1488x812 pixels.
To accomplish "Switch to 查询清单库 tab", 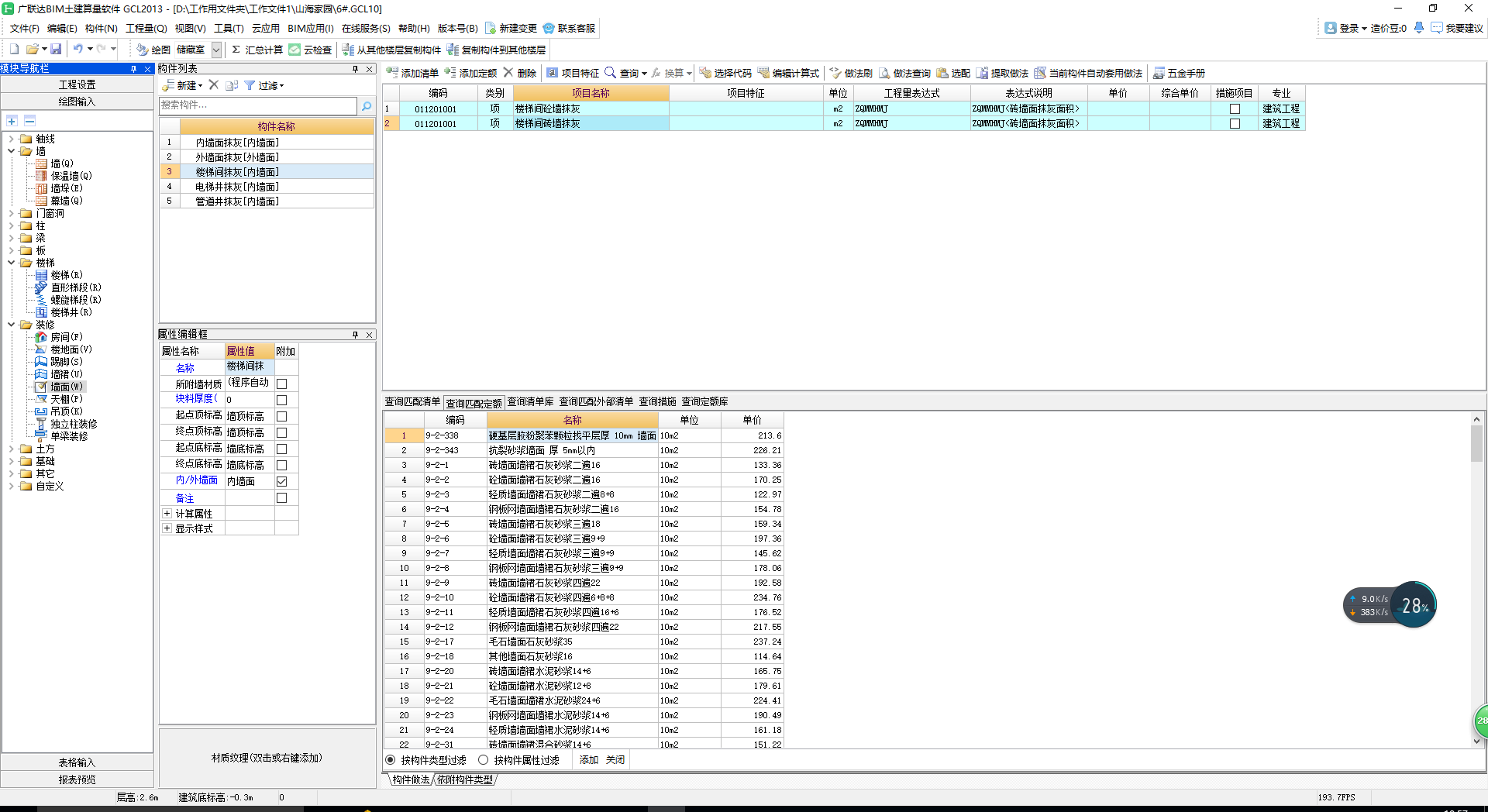I will pyautogui.click(x=530, y=401).
